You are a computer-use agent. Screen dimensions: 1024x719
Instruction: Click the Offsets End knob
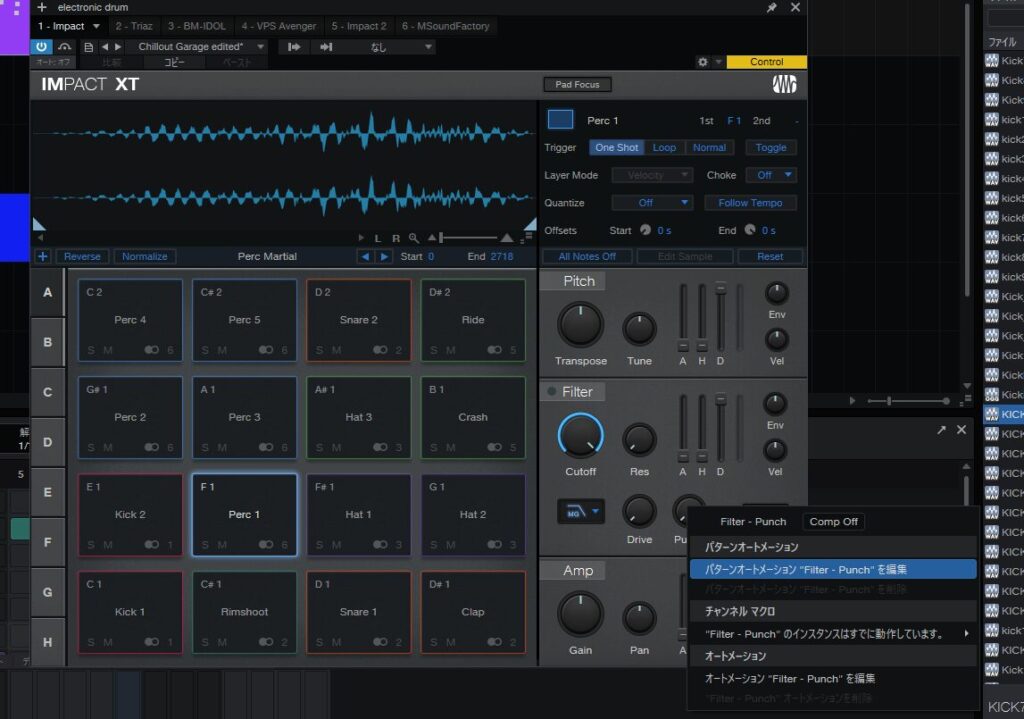750,230
